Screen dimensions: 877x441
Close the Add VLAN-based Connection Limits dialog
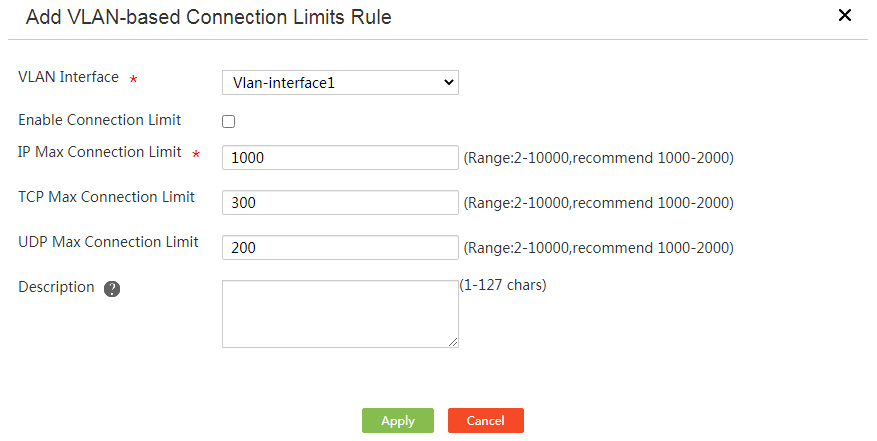(845, 16)
